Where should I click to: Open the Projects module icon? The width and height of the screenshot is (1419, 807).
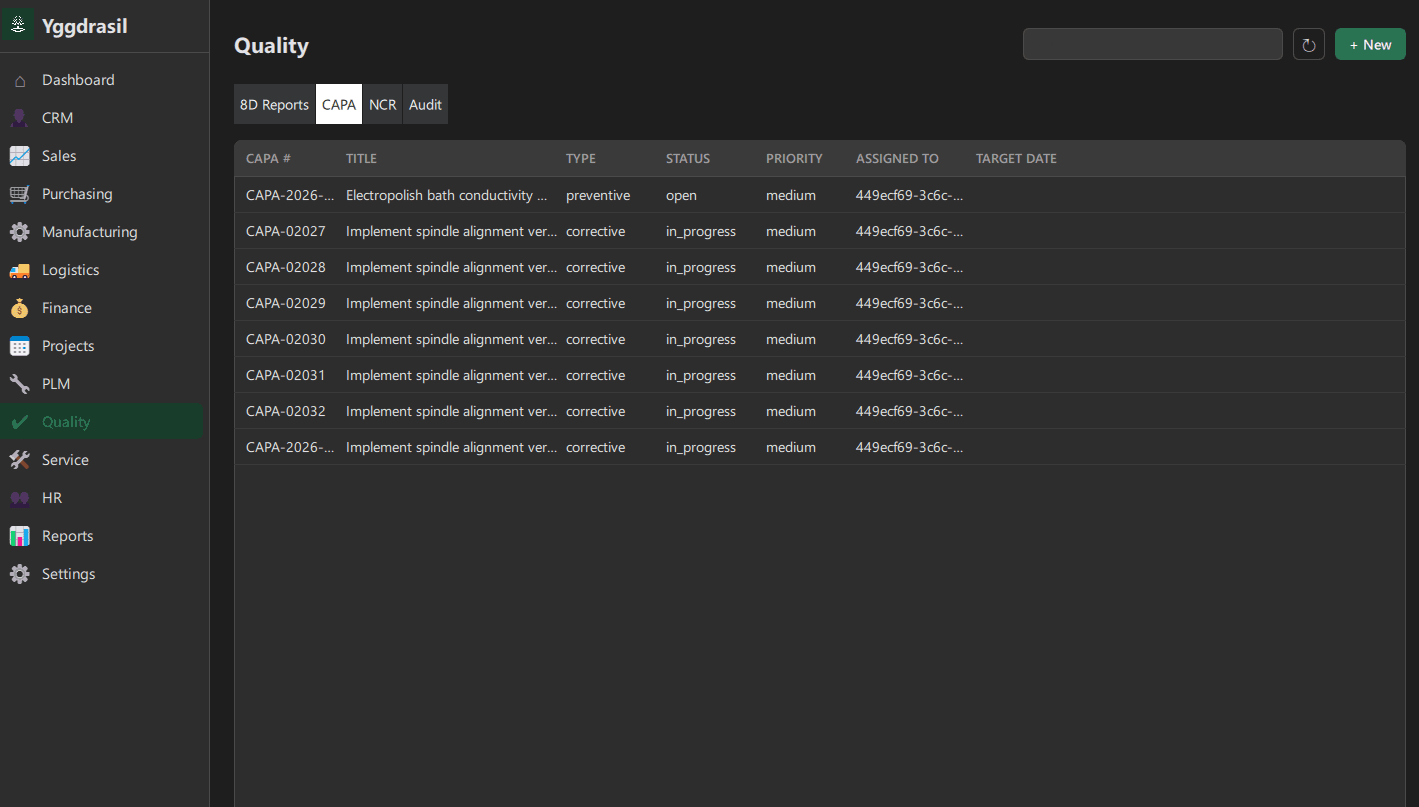(x=19, y=345)
